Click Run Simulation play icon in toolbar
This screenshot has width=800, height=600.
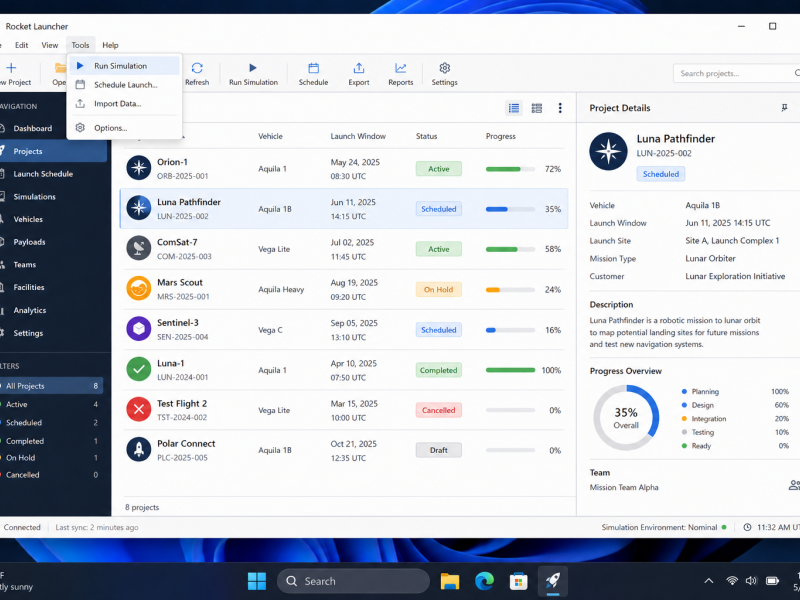[x=253, y=68]
